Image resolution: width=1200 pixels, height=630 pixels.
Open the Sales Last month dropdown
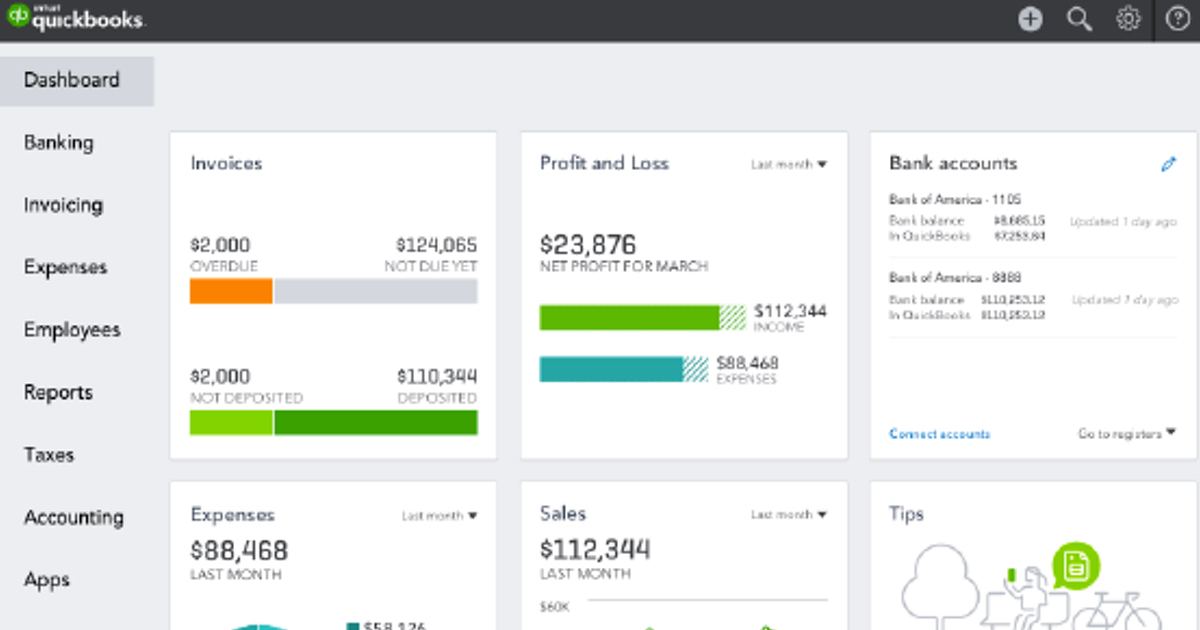coord(789,515)
